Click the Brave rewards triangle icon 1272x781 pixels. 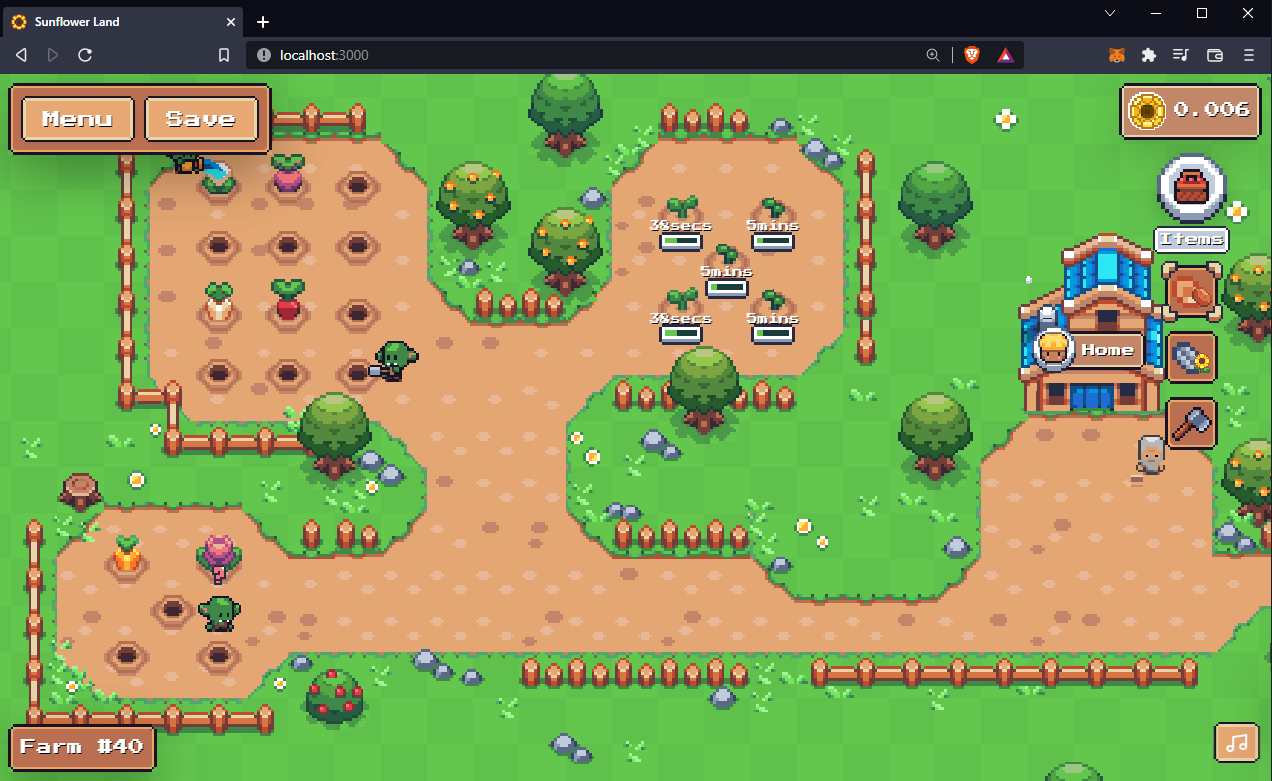click(x=1005, y=55)
